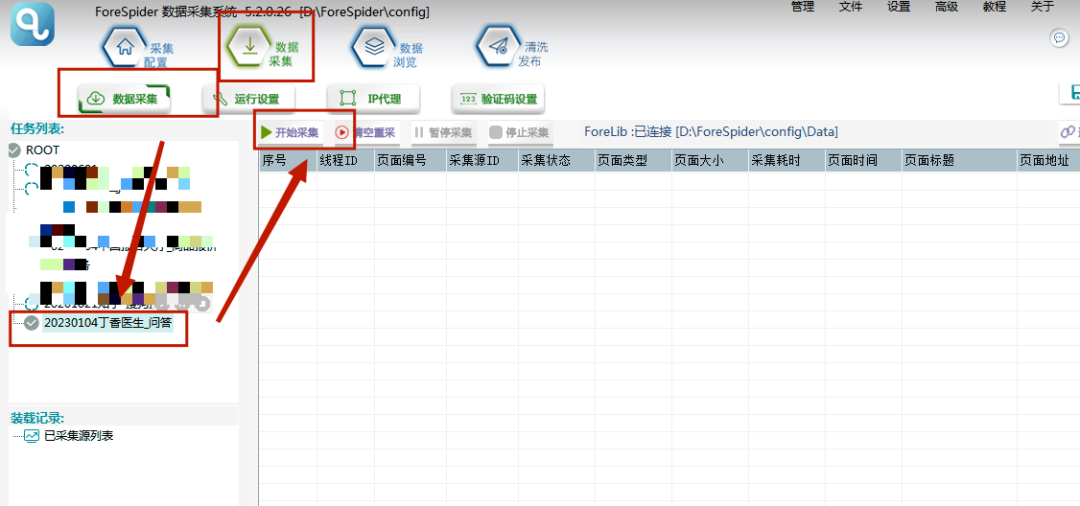
Task: Click the 开始采集 start button
Action: click(x=290, y=133)
